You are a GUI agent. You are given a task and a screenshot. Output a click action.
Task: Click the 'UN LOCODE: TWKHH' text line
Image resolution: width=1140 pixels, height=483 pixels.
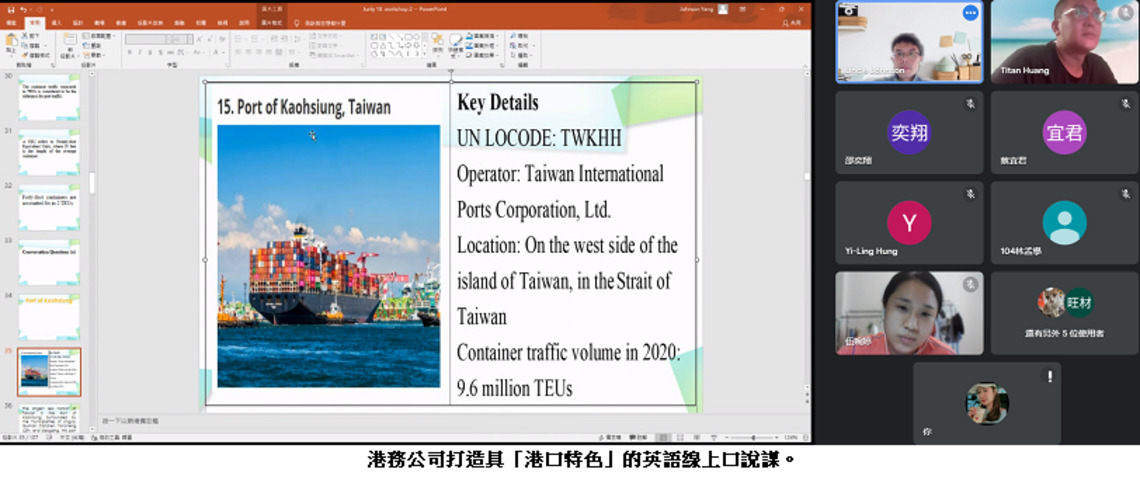click(540, 138)
